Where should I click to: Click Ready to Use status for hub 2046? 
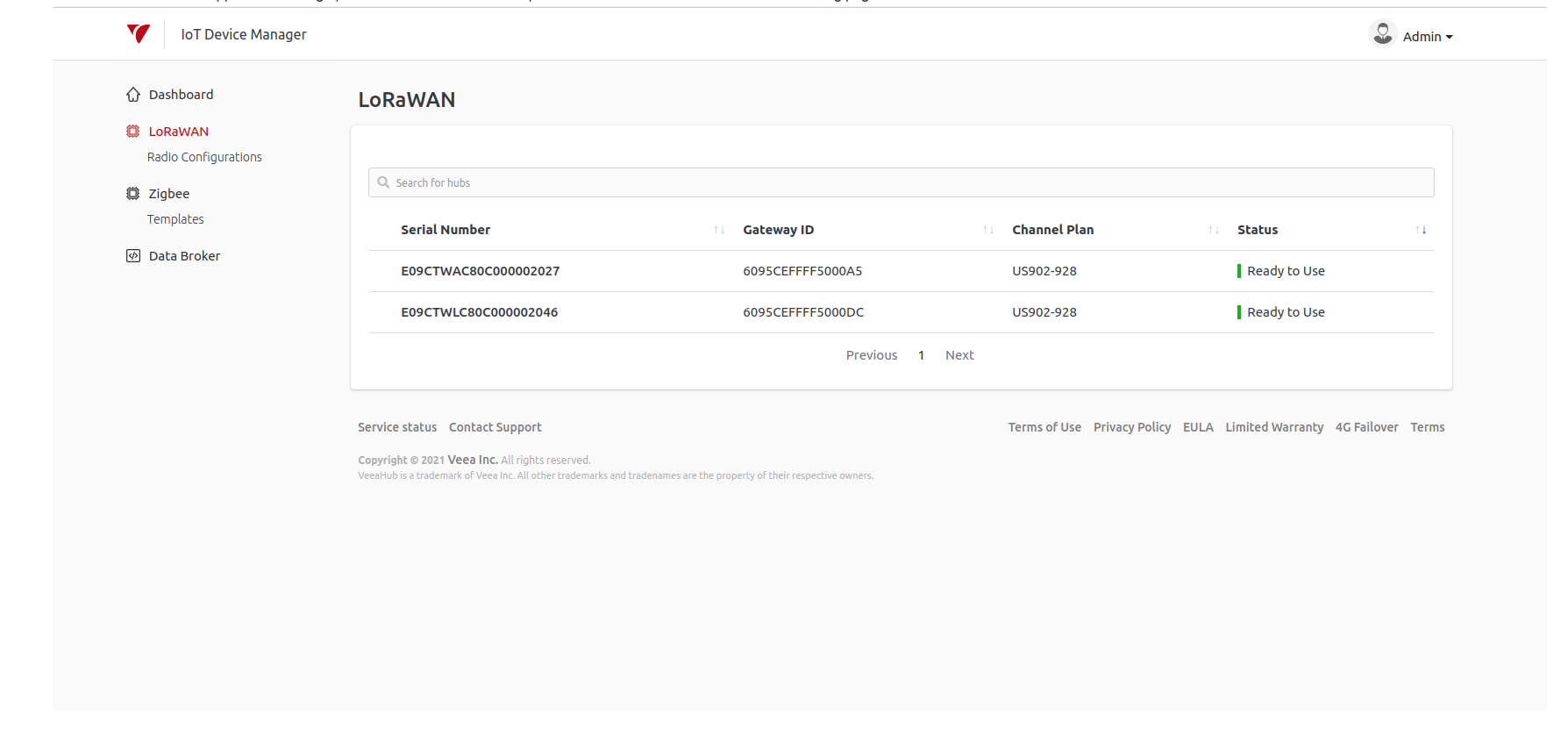coord(1286,312)
